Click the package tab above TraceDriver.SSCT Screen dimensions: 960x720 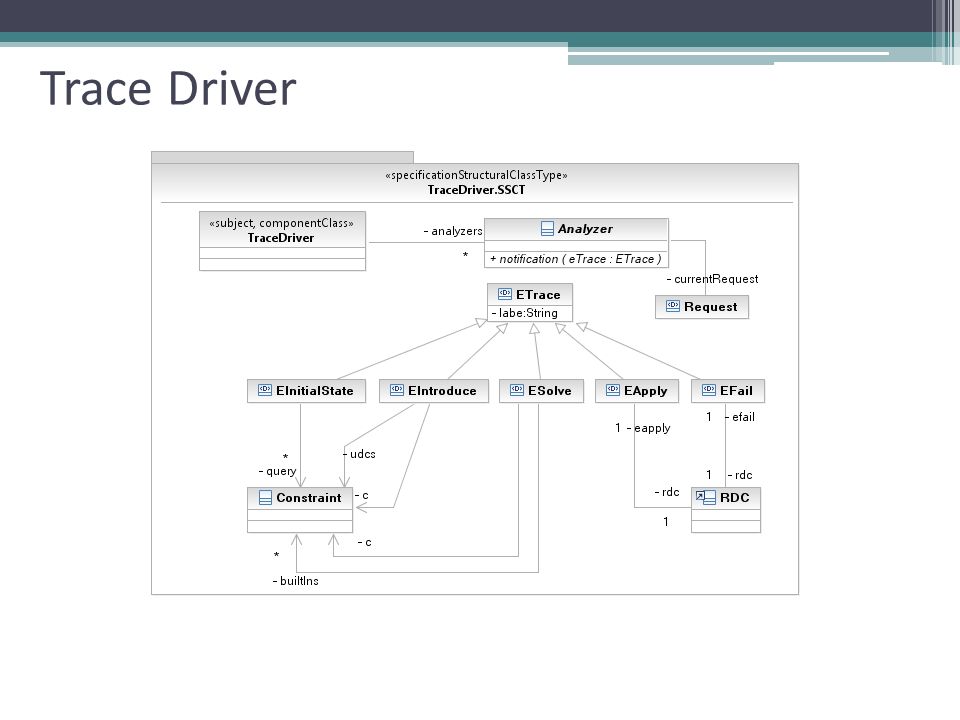pyautogui.click(x=282, y=157)
